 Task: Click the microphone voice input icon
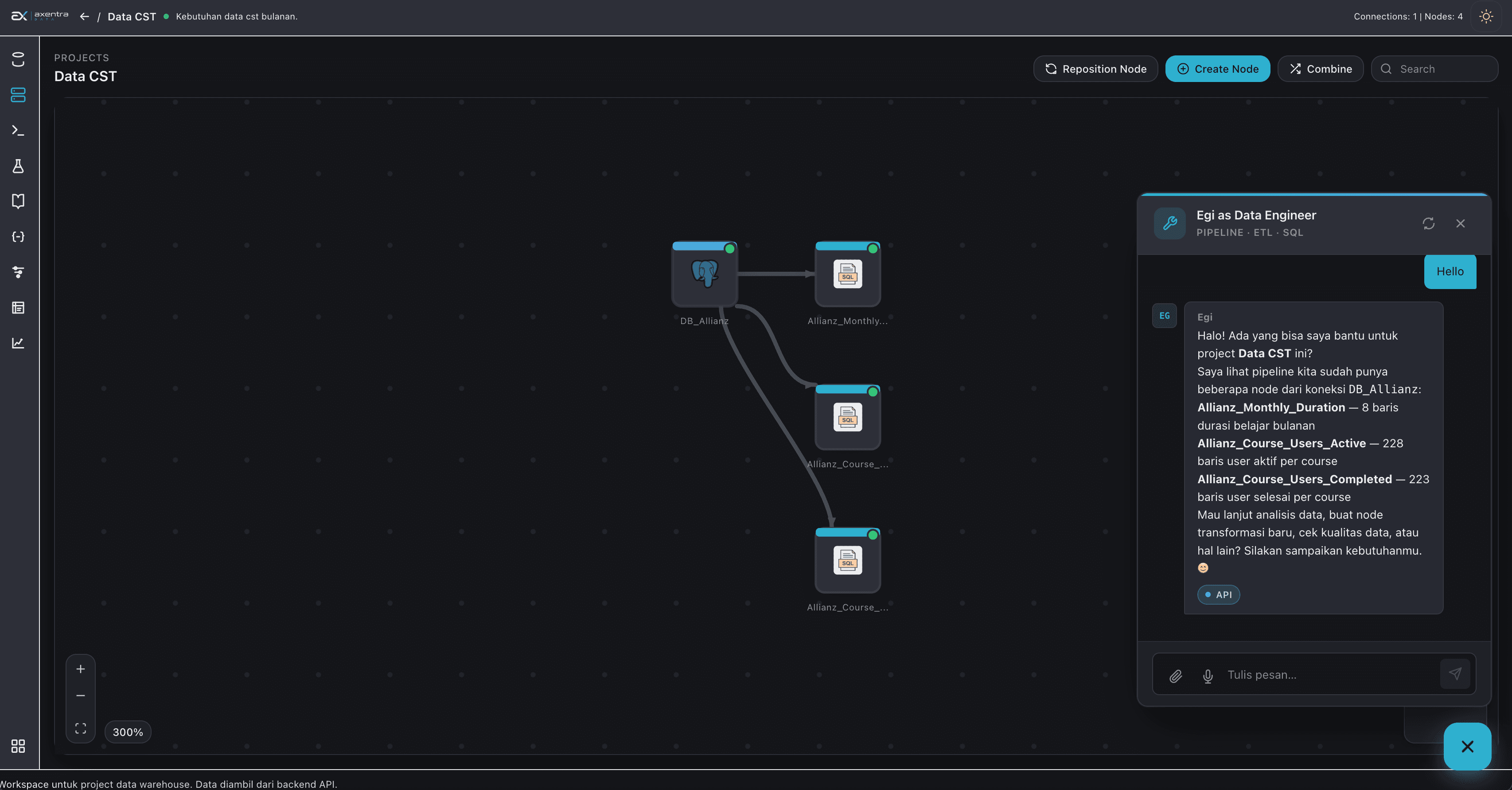coord(1208,676)
